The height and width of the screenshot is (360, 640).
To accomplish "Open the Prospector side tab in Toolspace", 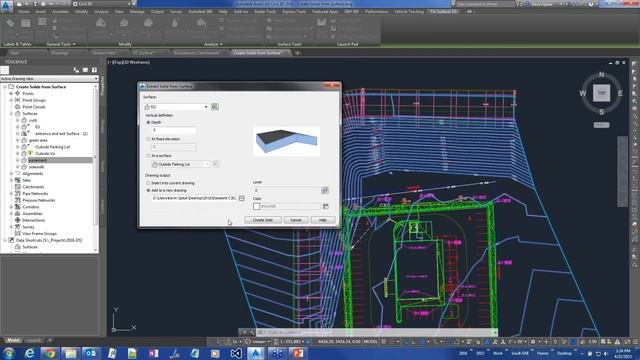I will click(x=102, y=86).
